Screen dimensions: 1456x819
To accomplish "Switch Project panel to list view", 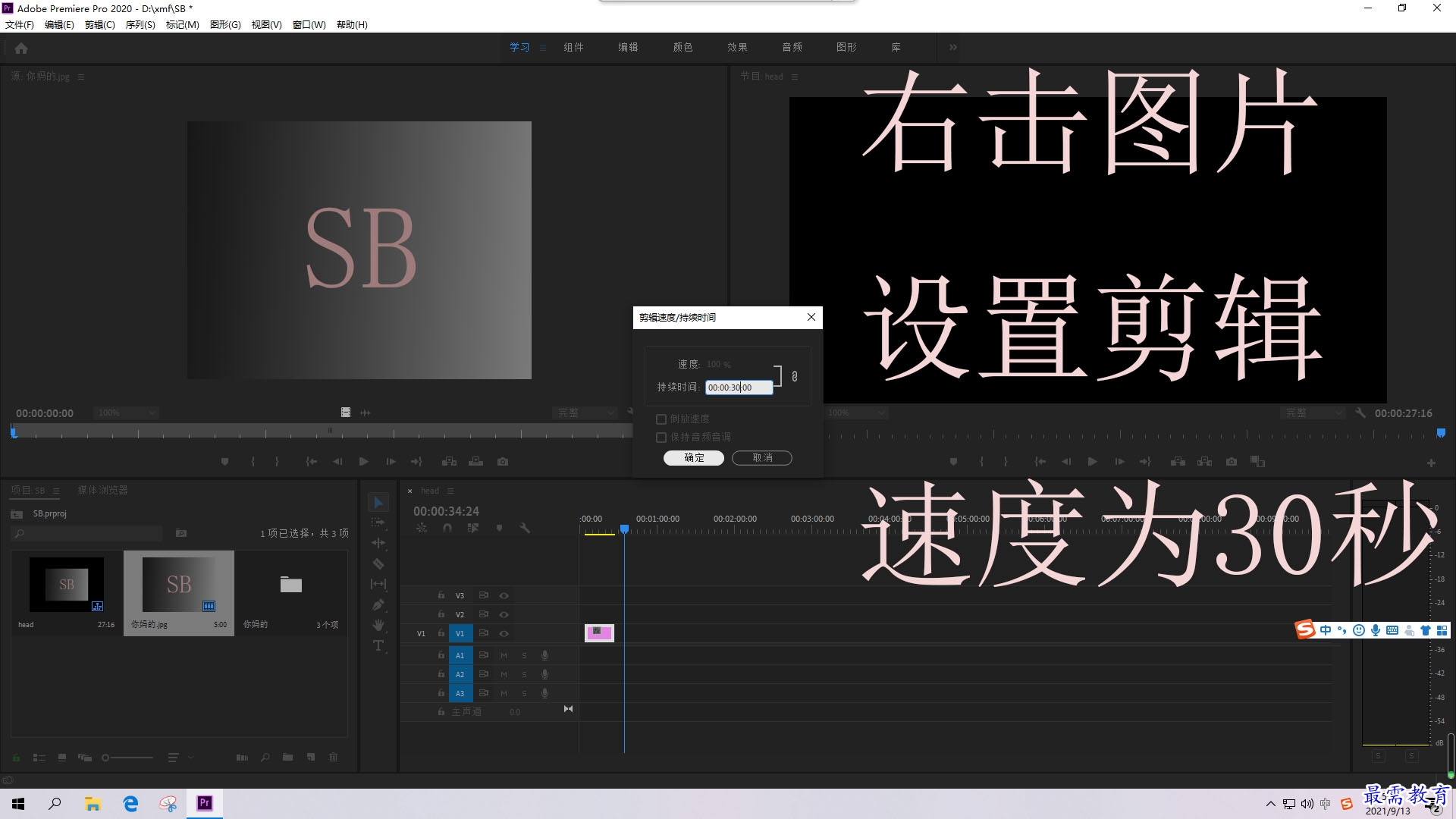I will pos(39,757).
